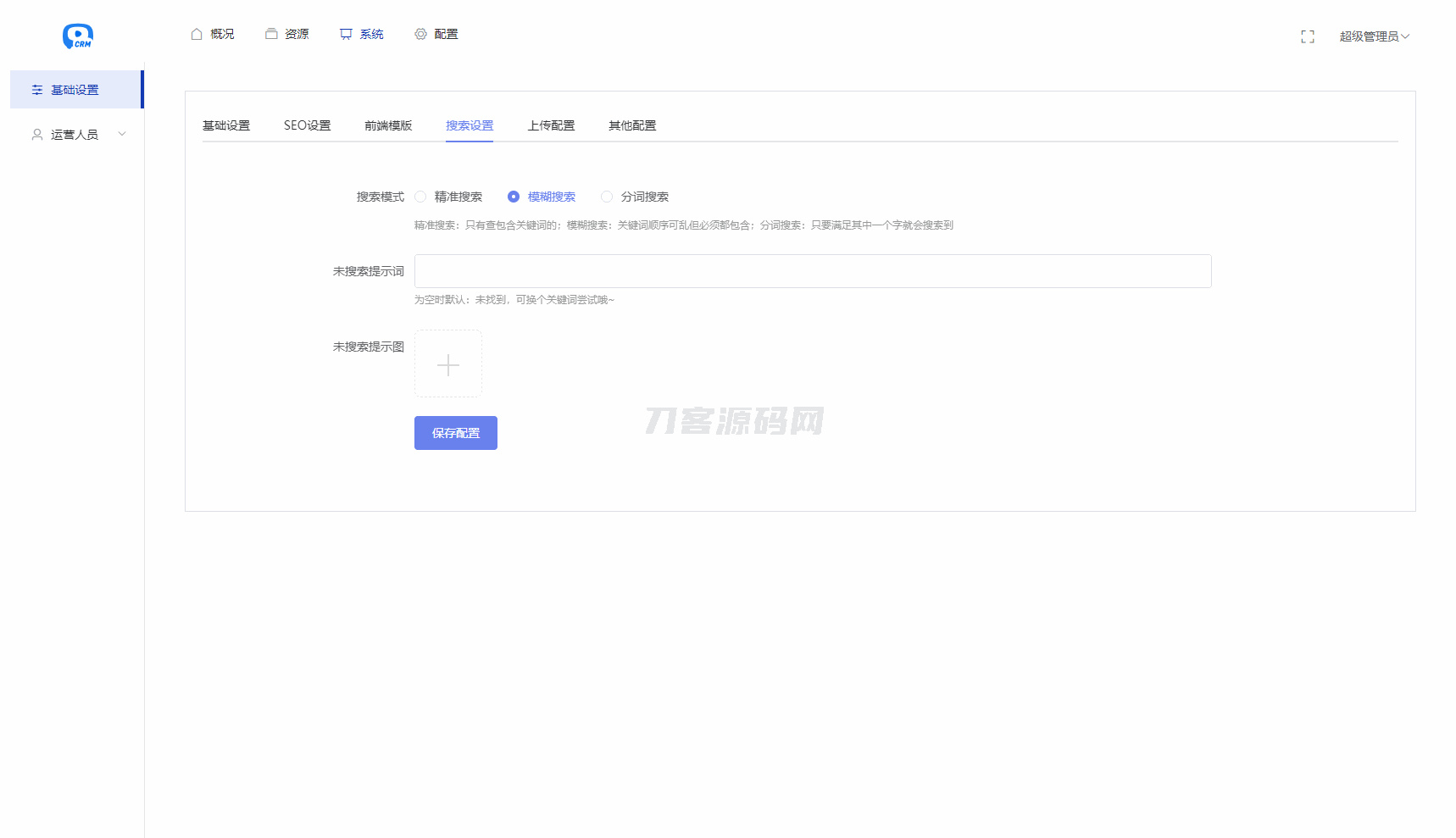Select the 模糊搜索 radio option

click(514, 197)
